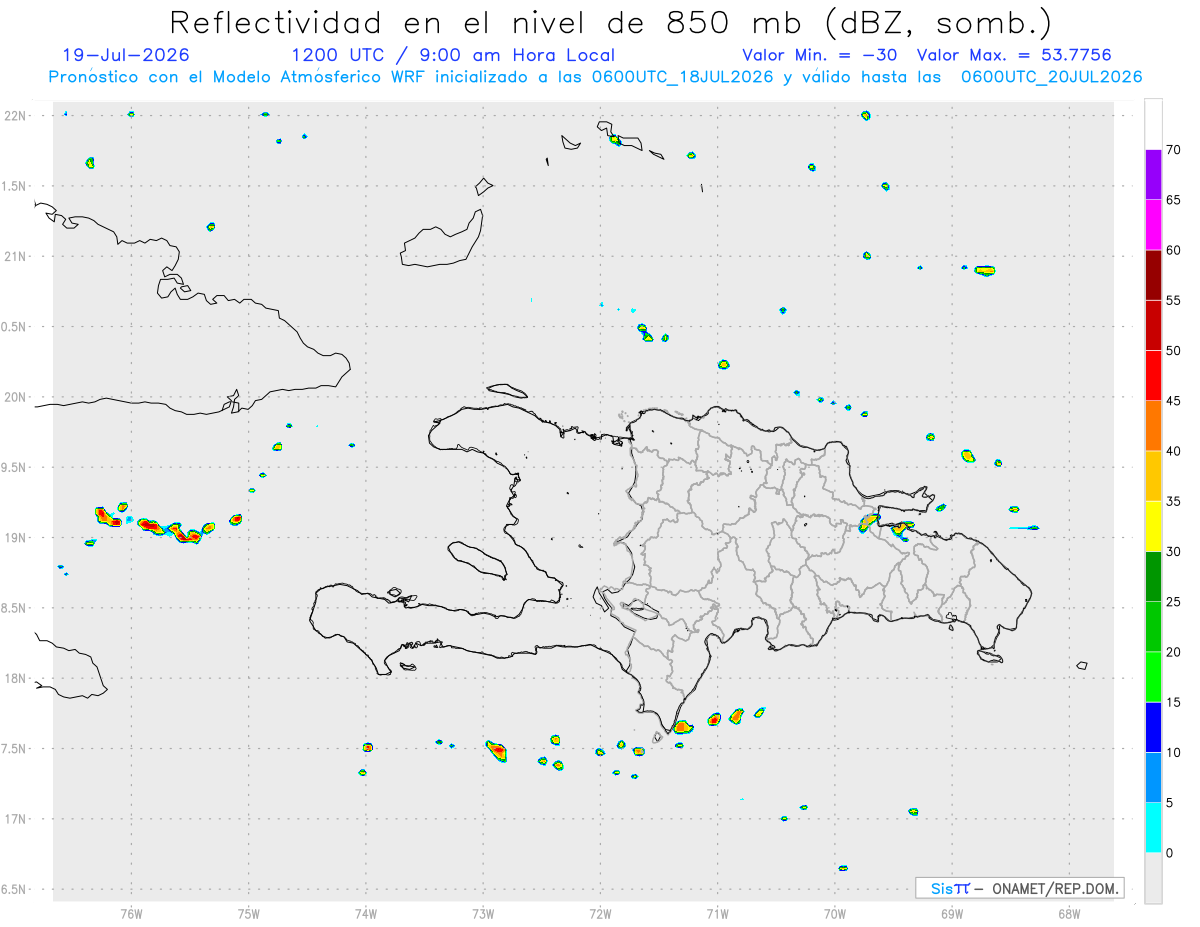
Task: Pick the dark green 25–30 dBZ colorbar segment
Action: [1153, 576]
